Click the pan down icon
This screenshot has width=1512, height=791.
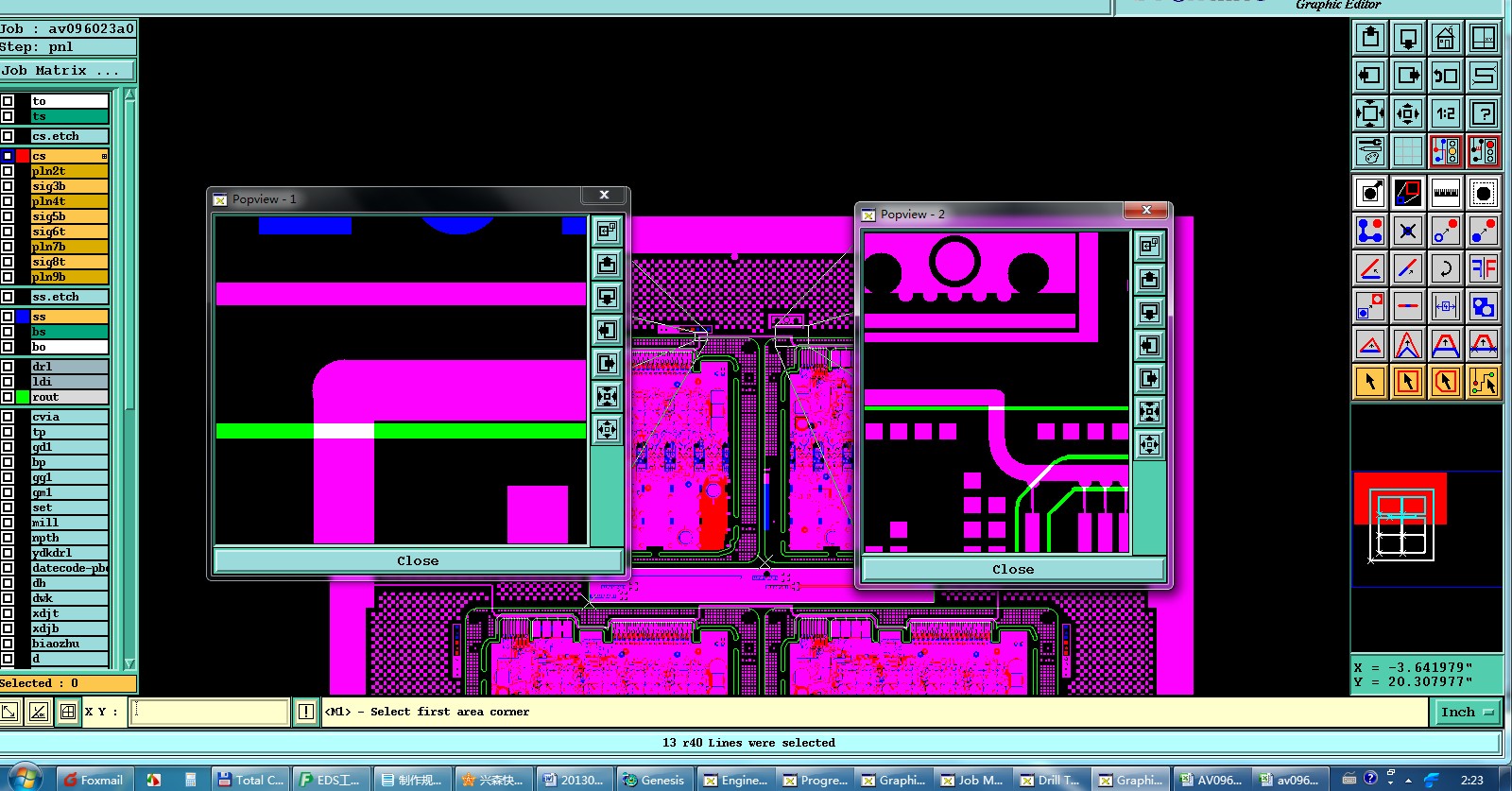1408,38
